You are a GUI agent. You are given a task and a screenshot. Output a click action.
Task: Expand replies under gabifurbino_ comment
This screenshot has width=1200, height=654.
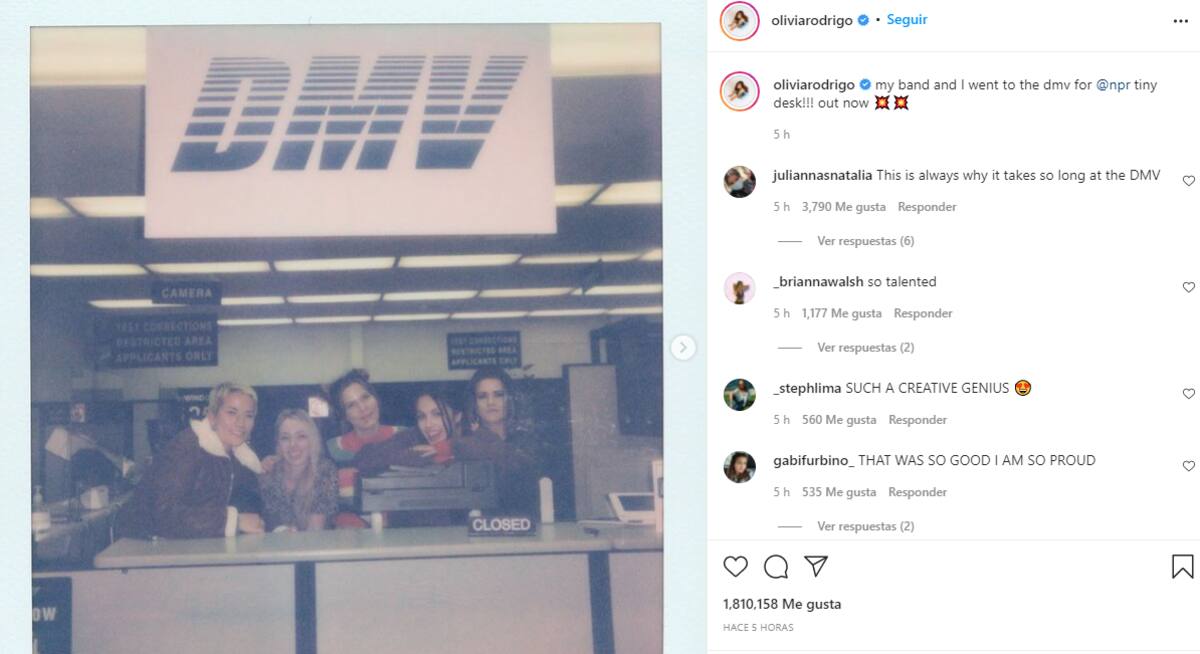point(865,526)
